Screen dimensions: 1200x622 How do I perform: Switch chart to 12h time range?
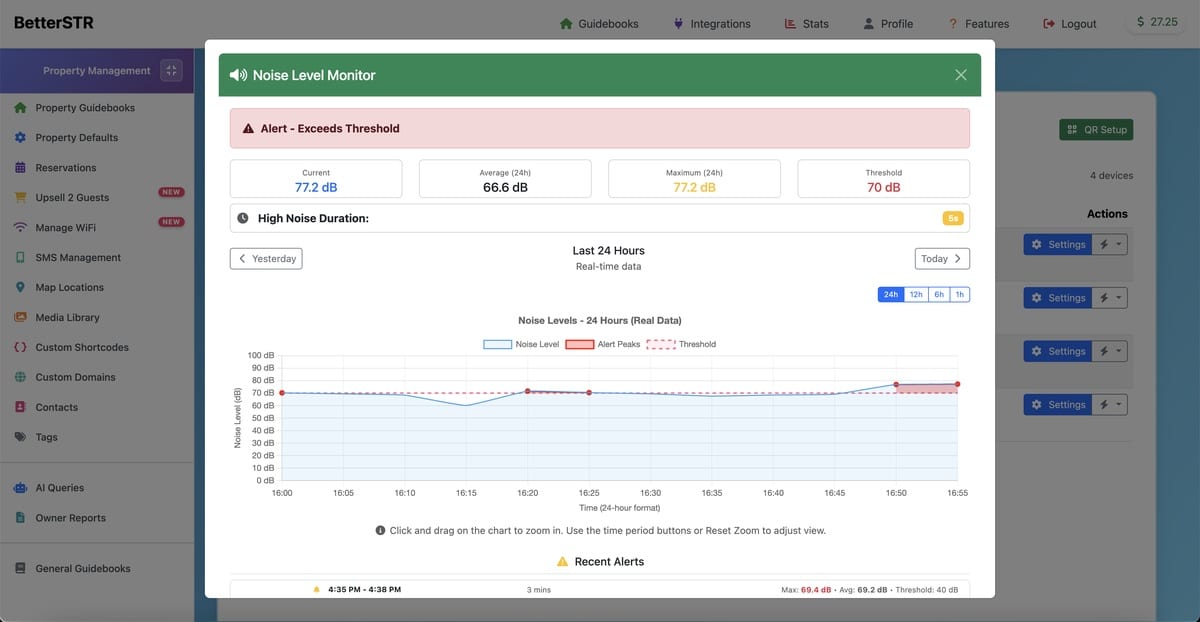[916, 295]
